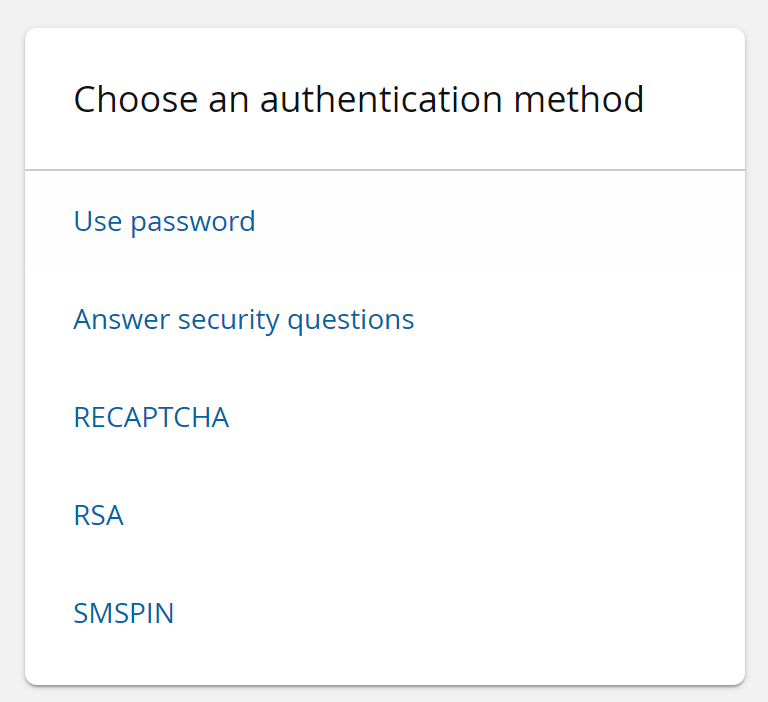Pick RSA as authentication method
The width and height of the screenshot is (768, 702).
pyautogui.click(x=98, y=515)
